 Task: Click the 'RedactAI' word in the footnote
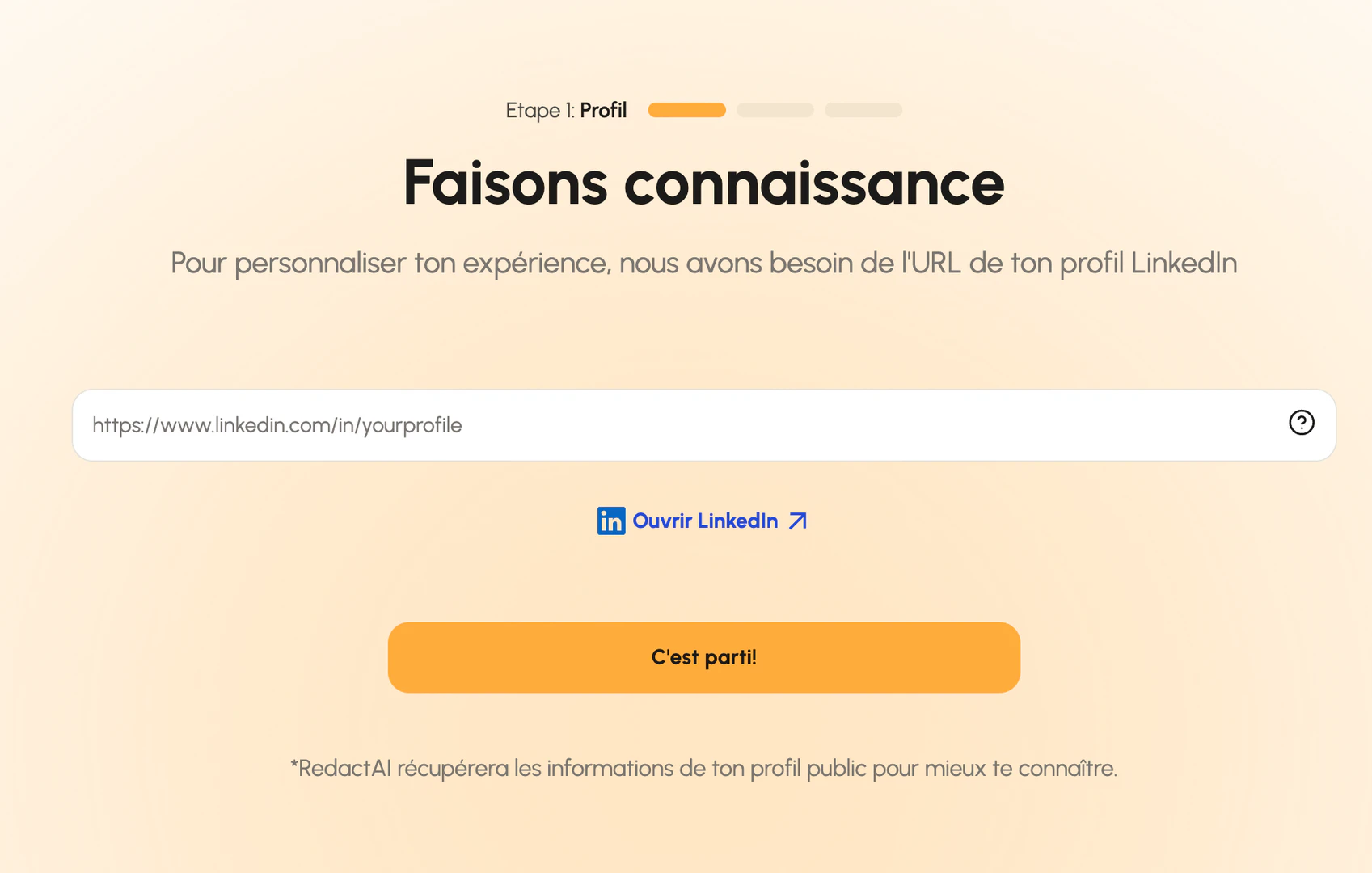pos(344,768)
